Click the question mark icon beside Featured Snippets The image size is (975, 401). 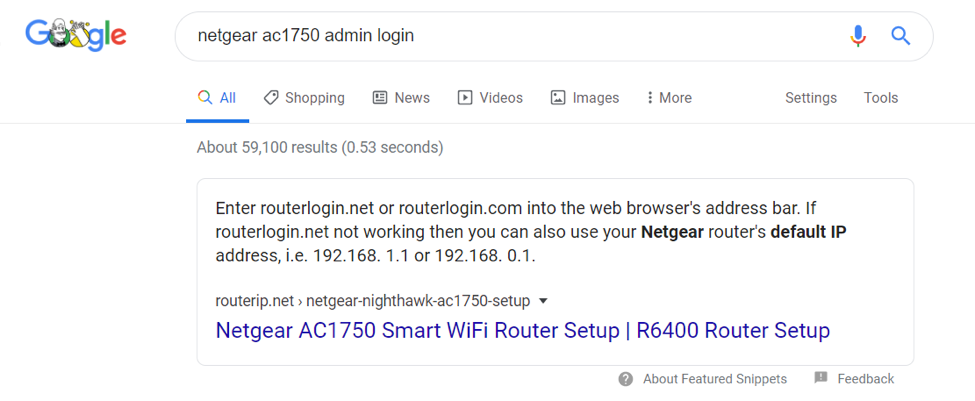626,379
